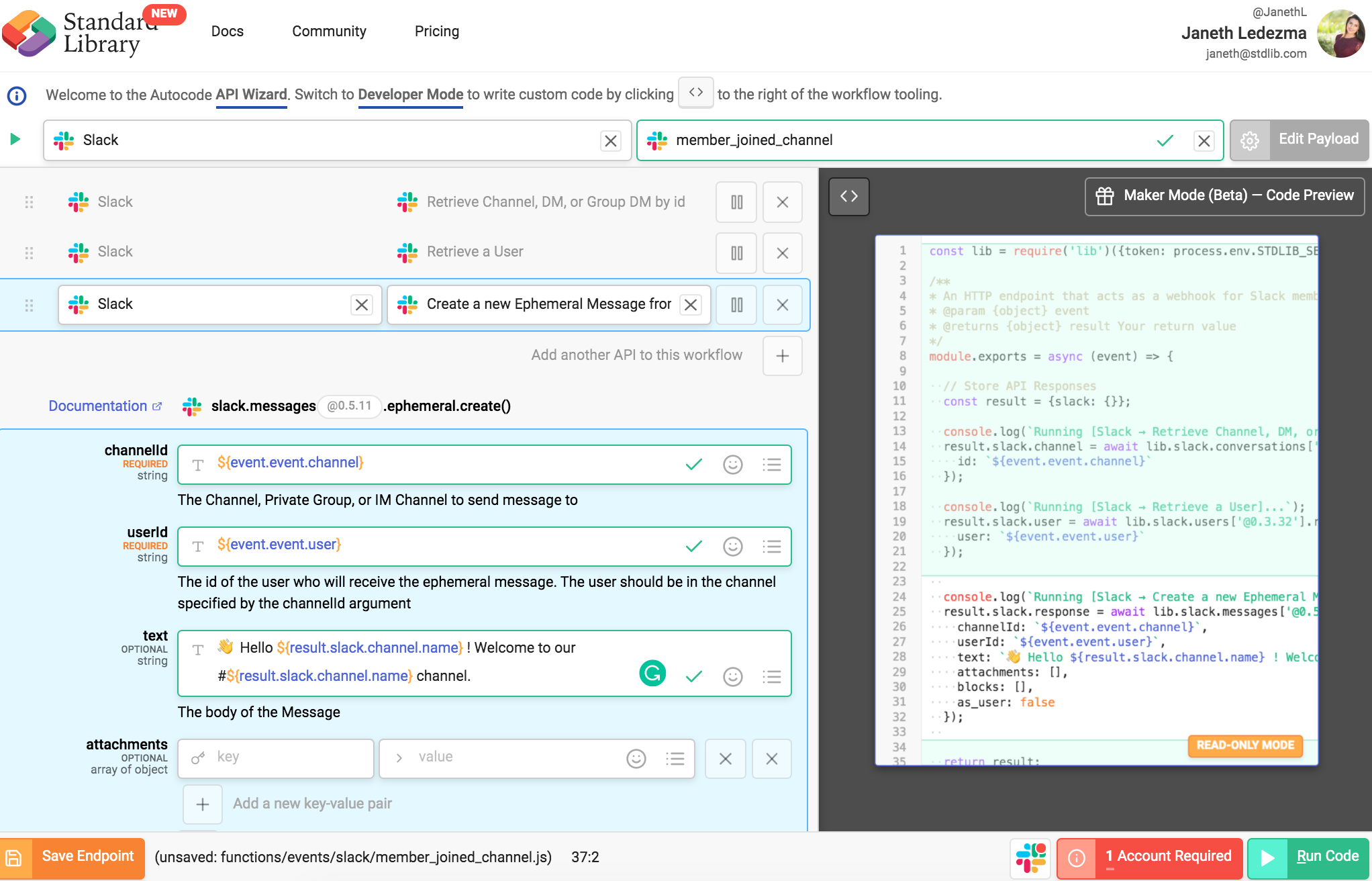Open the Standard Library logo home
Viewport: 1372px width, 881px height.
coord(81,32)
